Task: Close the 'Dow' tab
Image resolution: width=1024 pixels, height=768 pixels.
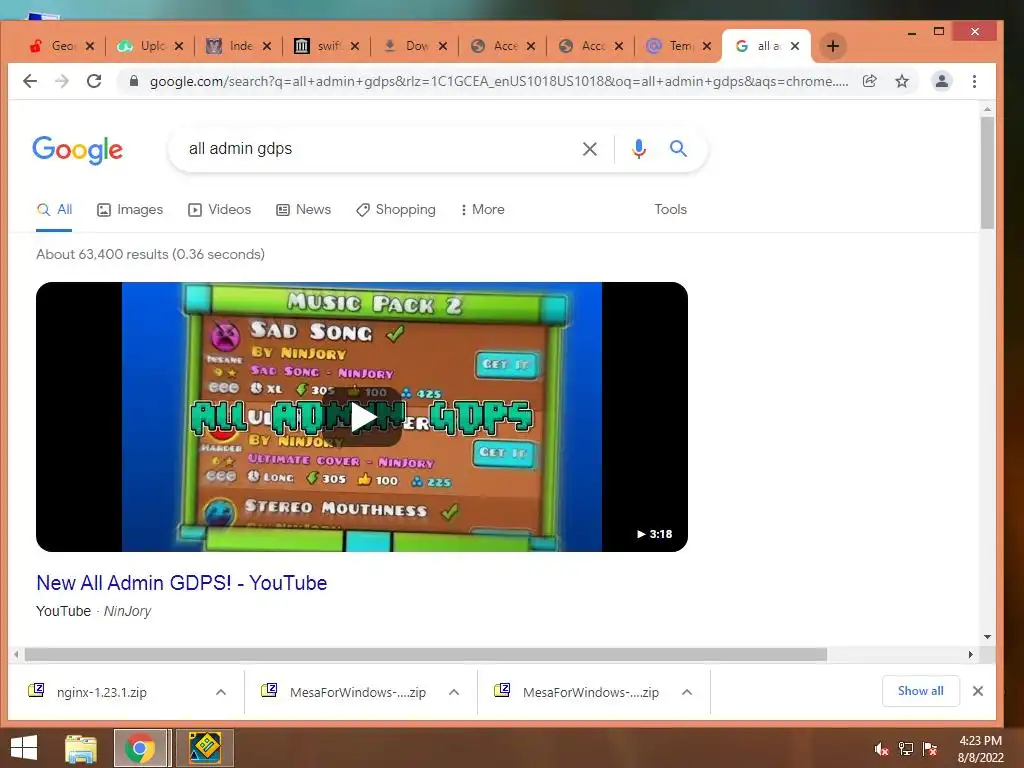Action: coord(443,46)
